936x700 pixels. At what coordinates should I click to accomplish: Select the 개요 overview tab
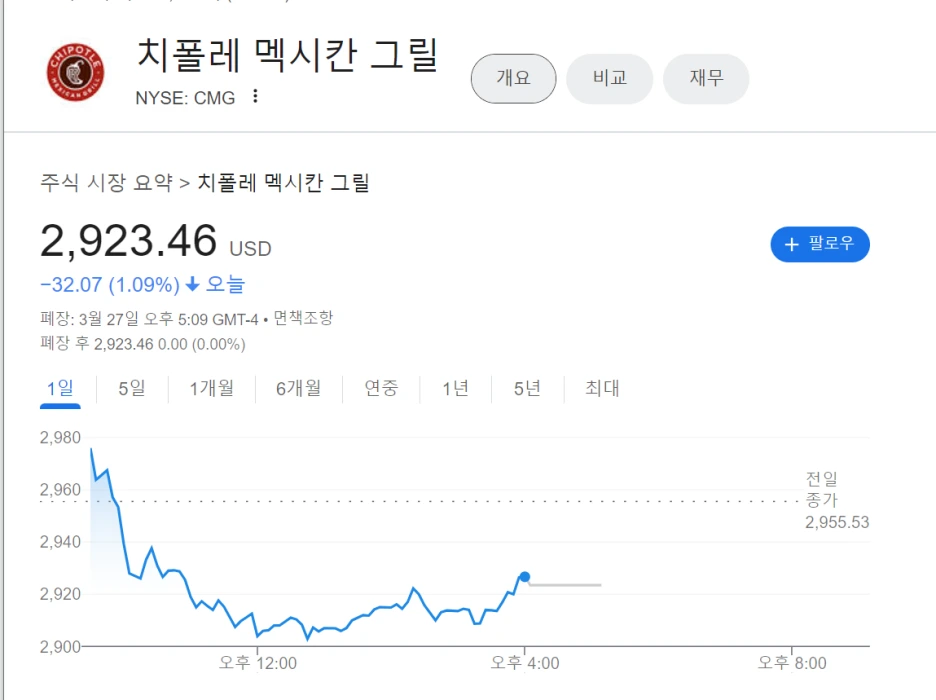tap(513, 78)
